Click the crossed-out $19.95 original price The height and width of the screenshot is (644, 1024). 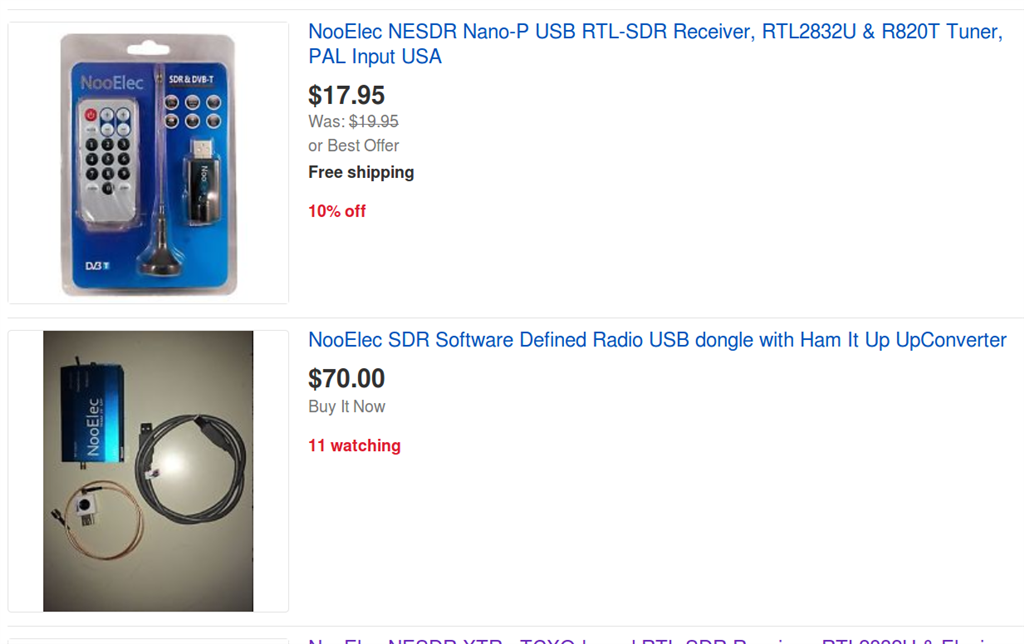(373, 121)
